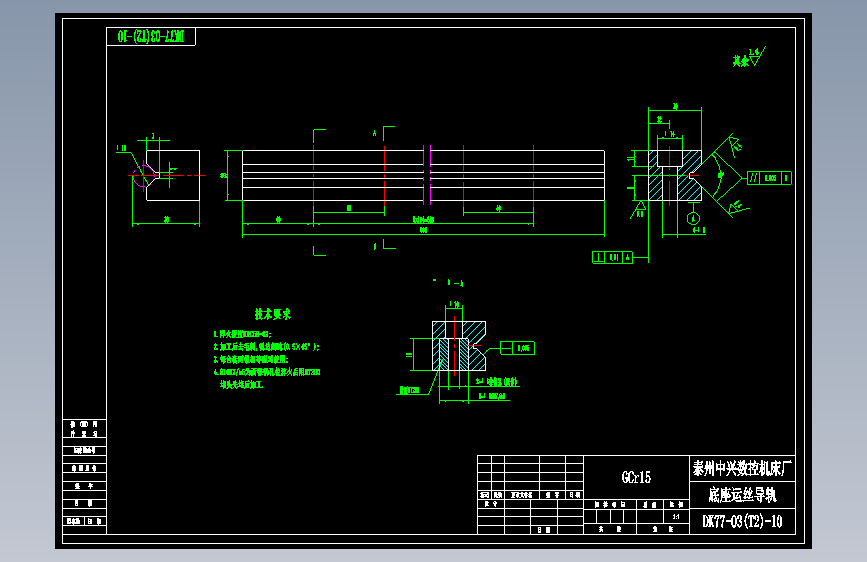
Task: Click the 其余 surface roughness symbol
Action: [749, 58]
